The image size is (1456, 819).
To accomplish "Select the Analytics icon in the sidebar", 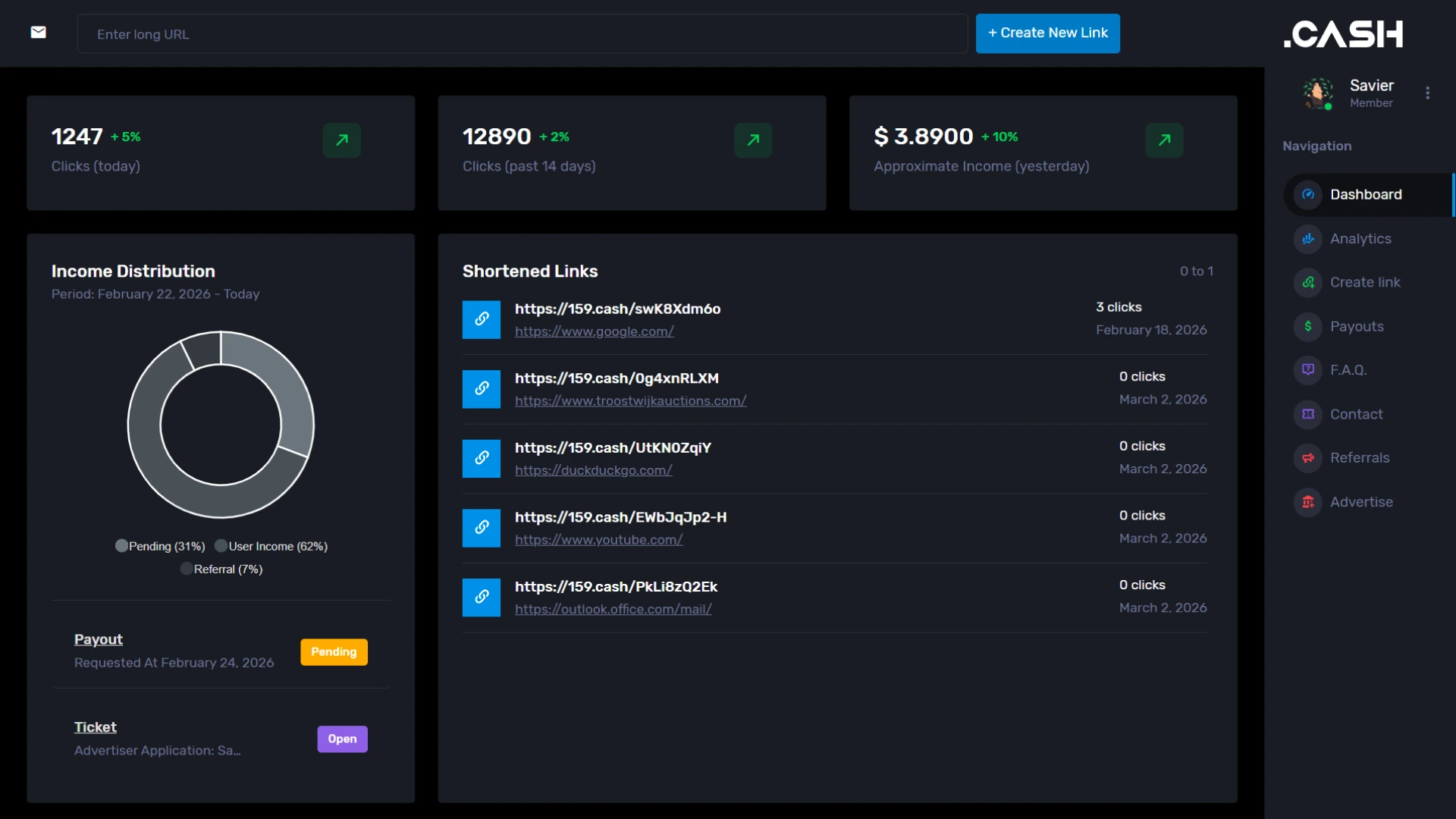I will (1308, 239).
